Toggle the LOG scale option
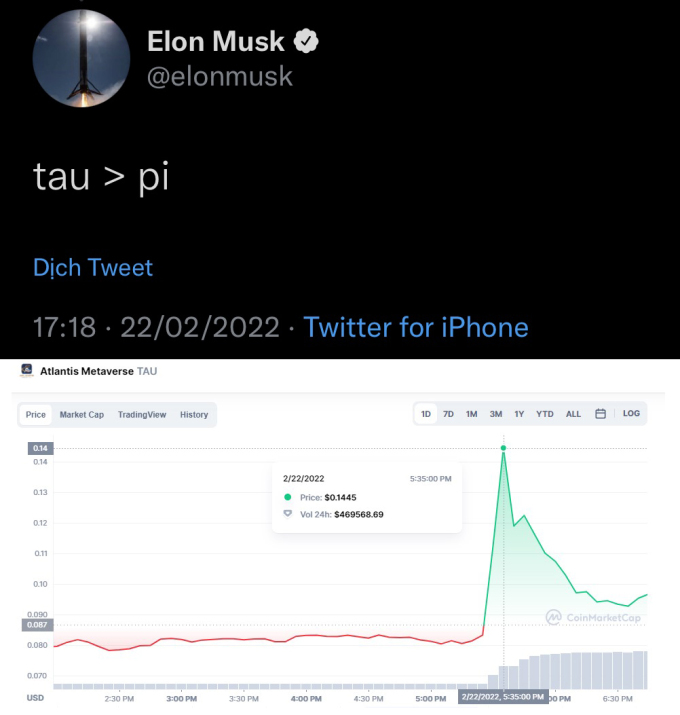The image size is (680, 715). (631, 413)
